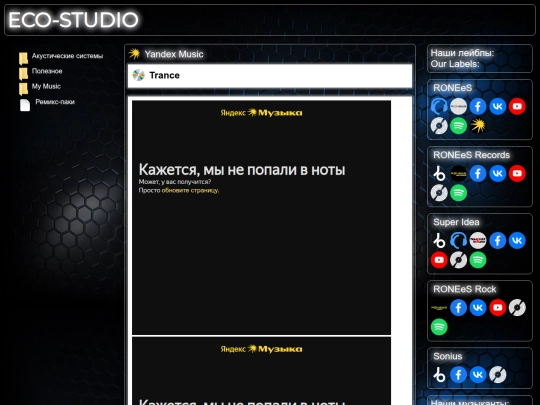Open RONEeS Records black logo icon
540x405 pixels.
[458, 173]
